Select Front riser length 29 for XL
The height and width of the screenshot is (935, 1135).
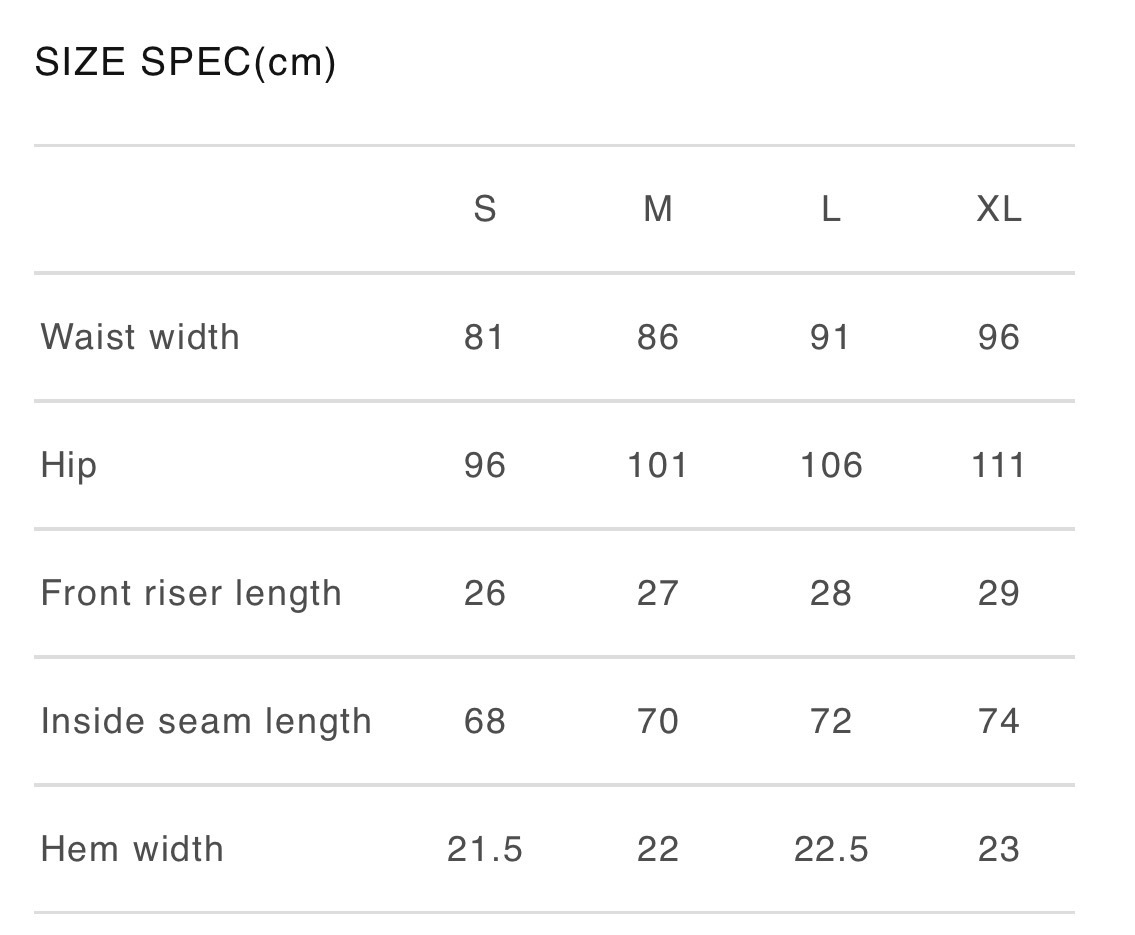(x=999, y=593)
